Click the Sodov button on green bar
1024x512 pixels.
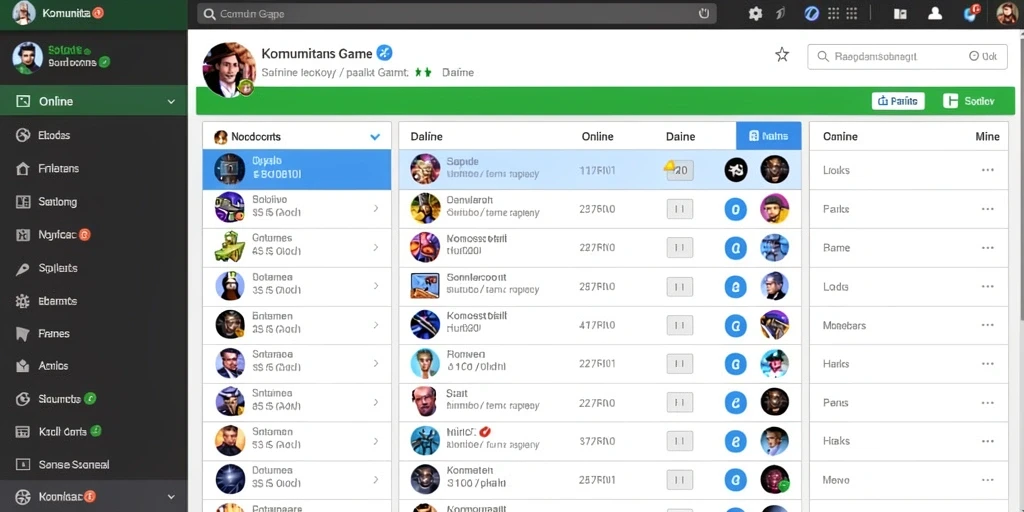click(969, 101)
